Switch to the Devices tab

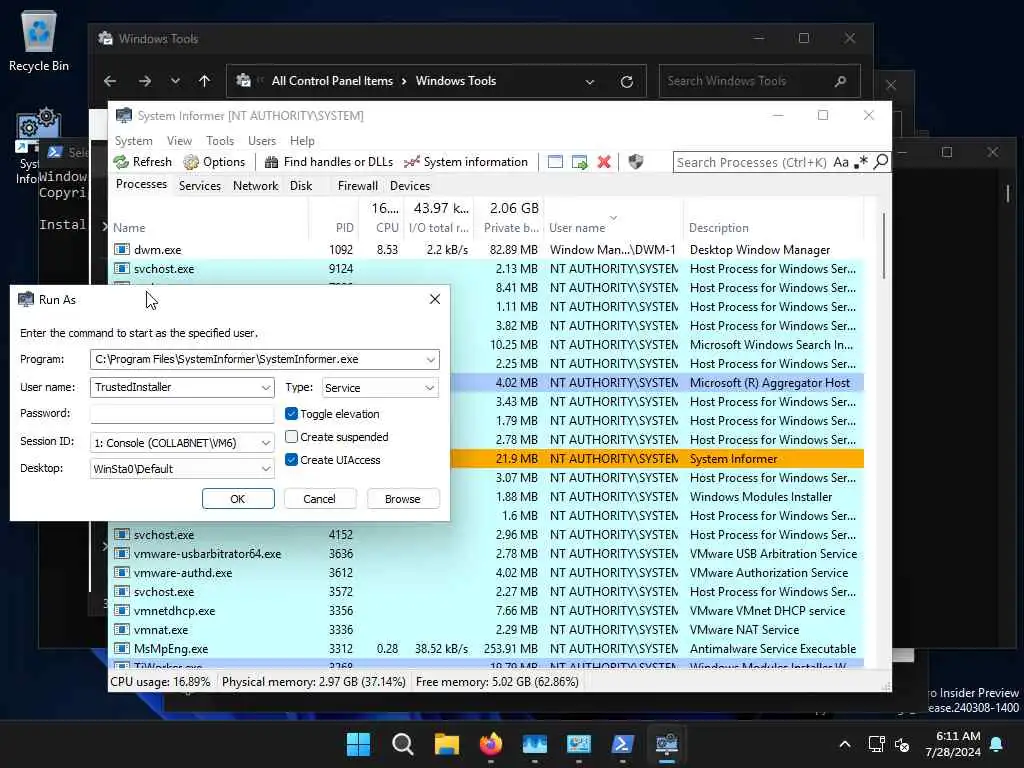coord(409,185)
